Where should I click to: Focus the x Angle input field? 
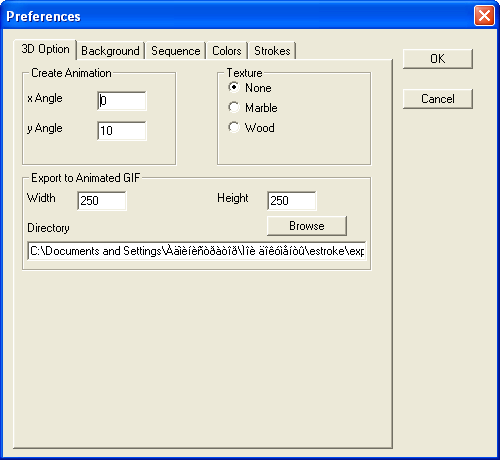(122, 101)
